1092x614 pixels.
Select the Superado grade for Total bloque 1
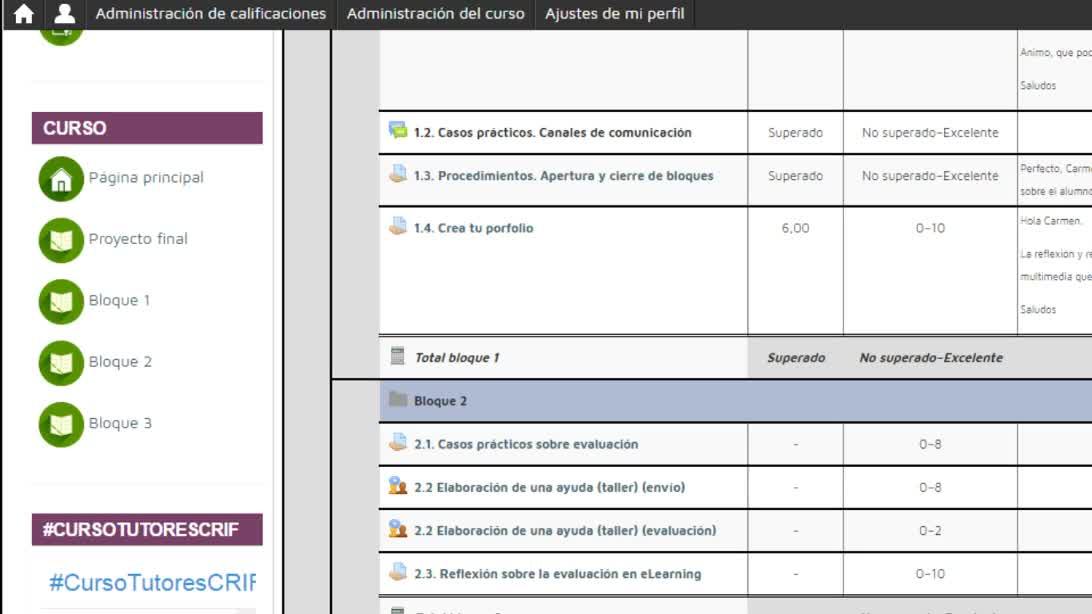click(796, 358)
